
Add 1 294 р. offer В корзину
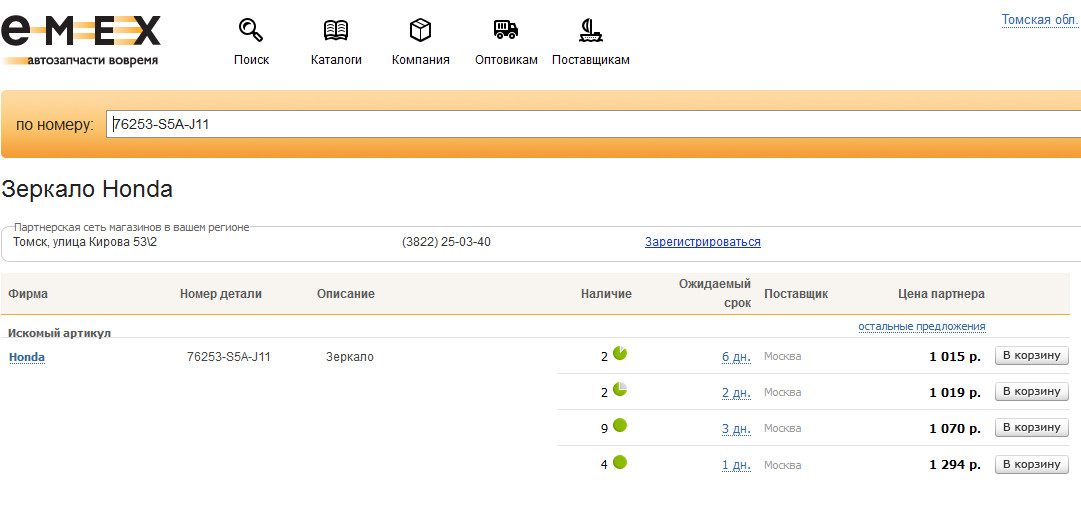[1031, 464]
